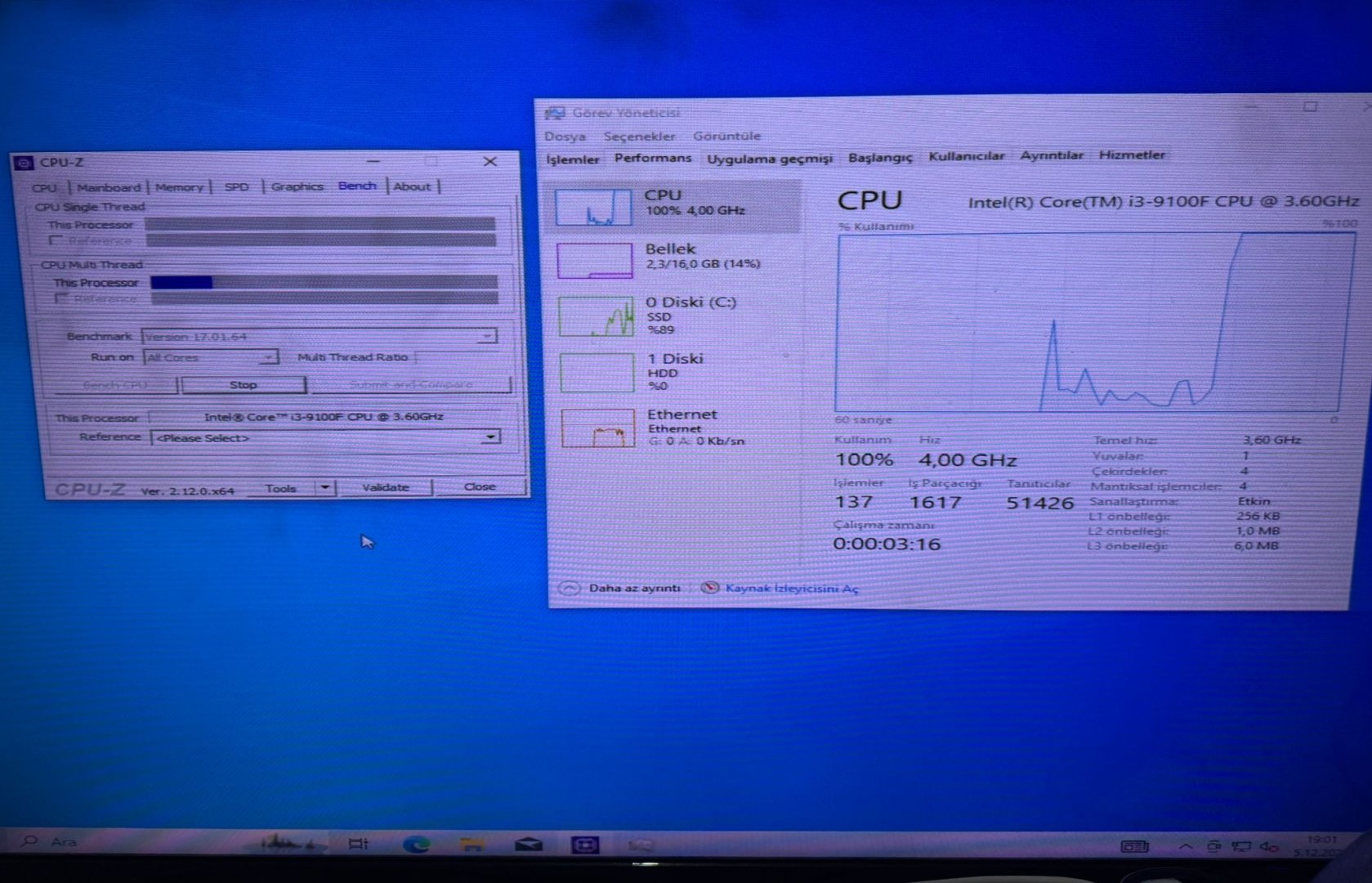This screenshot has height=883, width=1372.
Task: Open the Hizmetler tab
Action: click(1133, 155)
